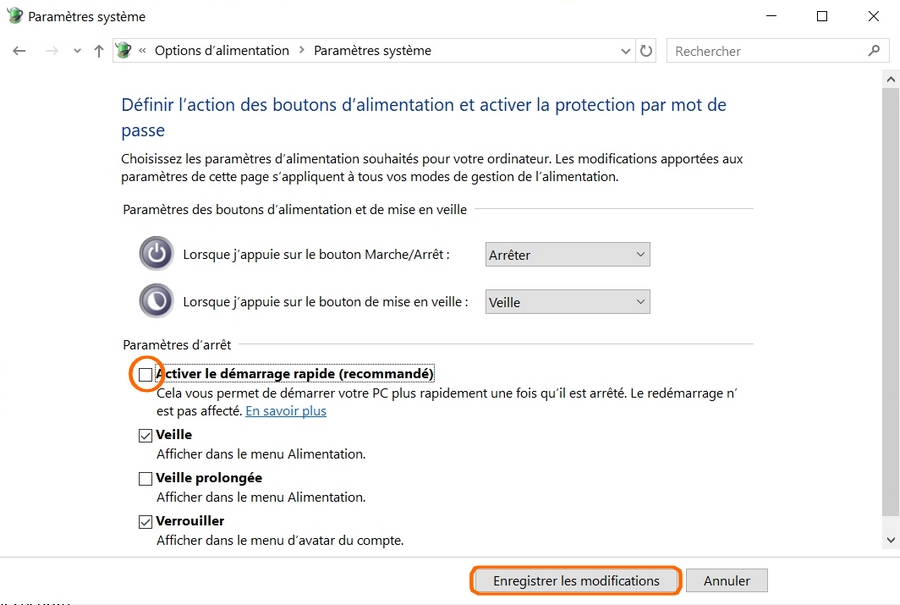This screenshot has width=900, height=605.
Task: Click the power button Marche/Arrêt icon
Action: tap(156, 254)
